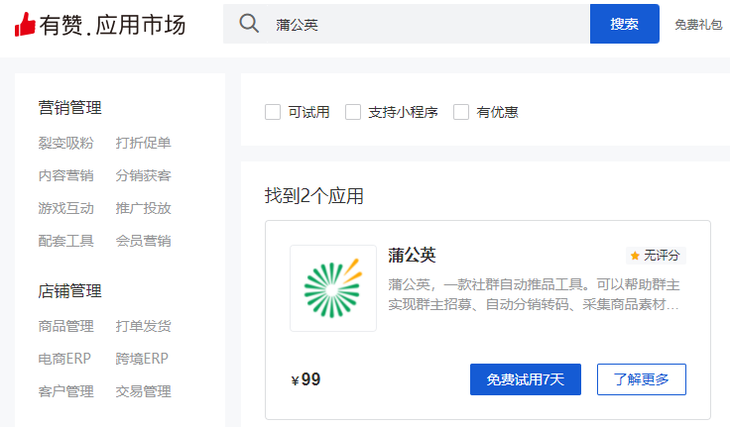Open 配套工具 category
The height and width of the screenshot is (427, 730).
[66, 241]
